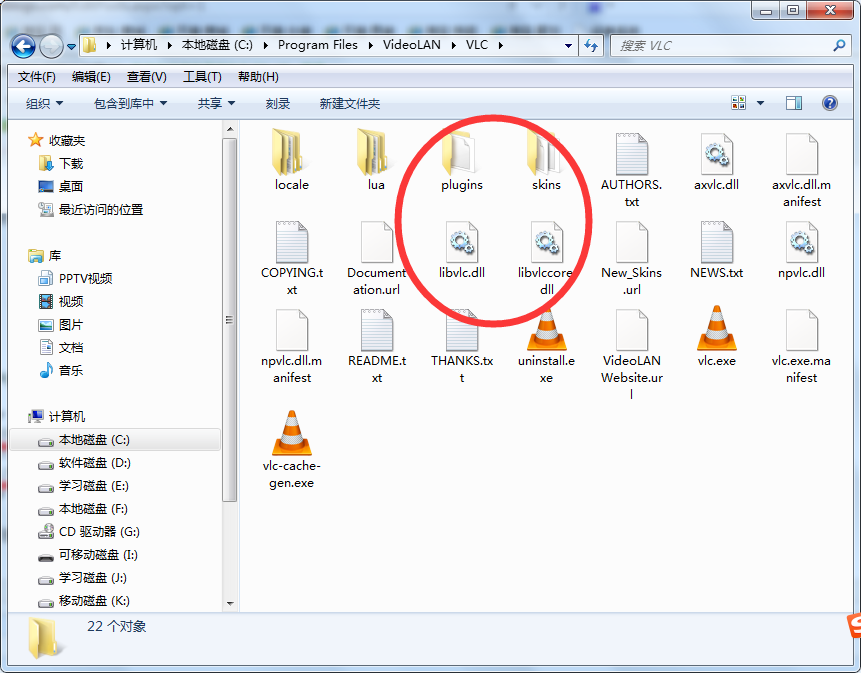
Task: Open the locale folder
Action: coord(291,160)
